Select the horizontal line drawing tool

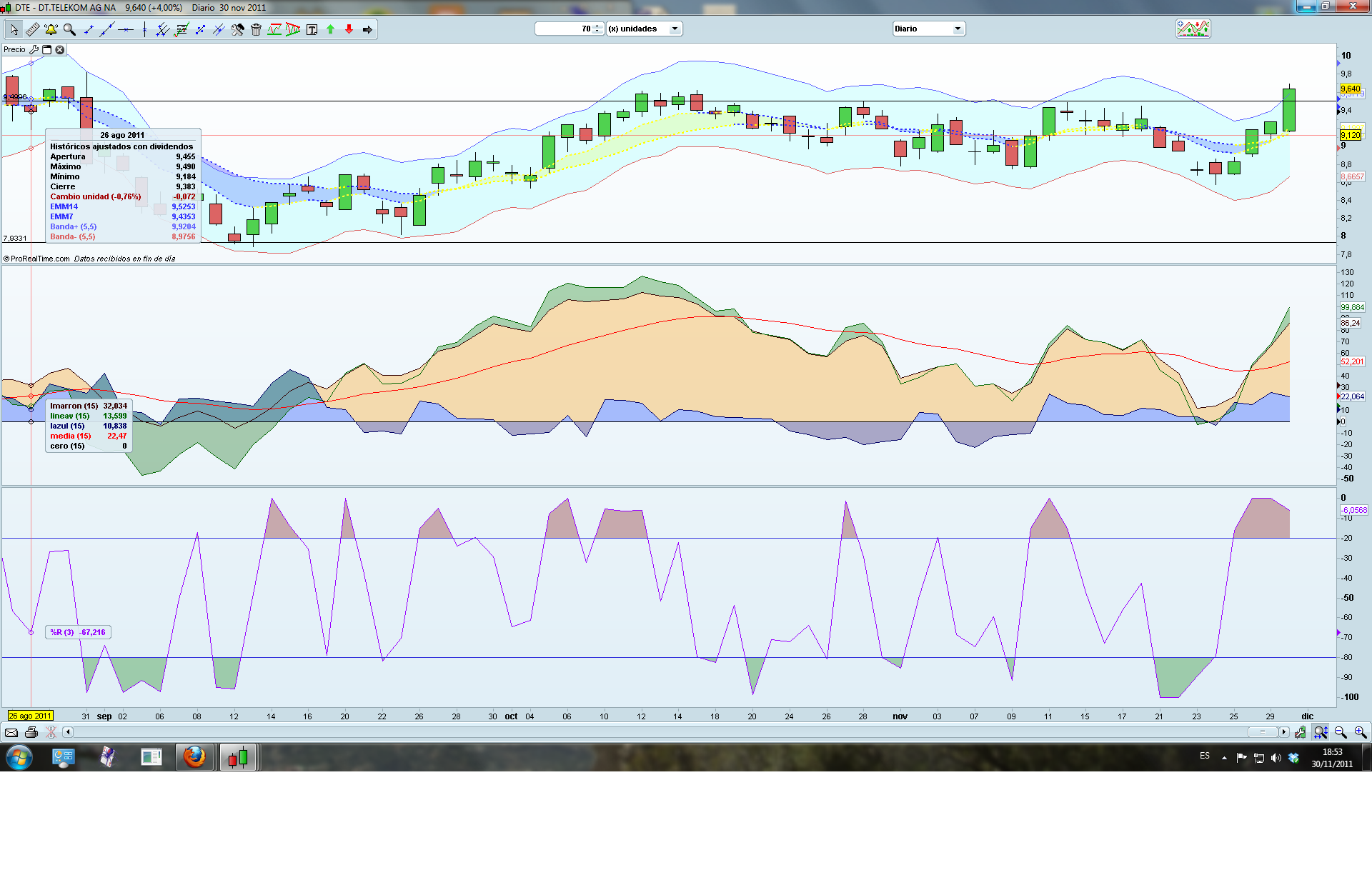coord(126,29)
